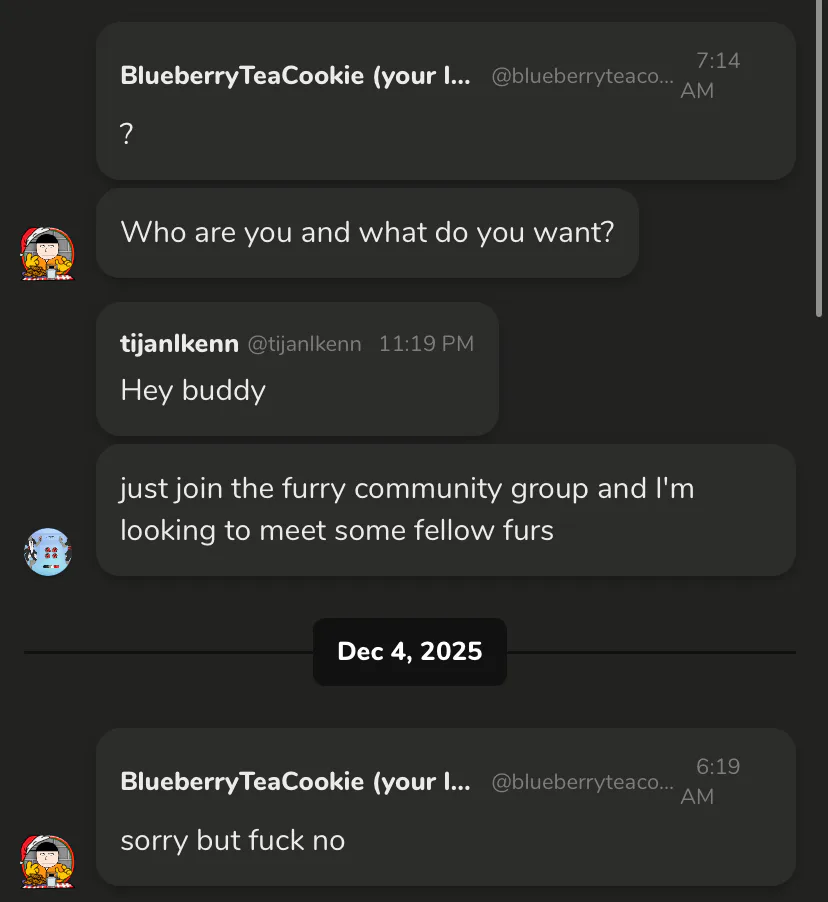This screenshot has width=828, height=902.
Task: Click the chat scrollbar thumb
Action: [820, 160]
